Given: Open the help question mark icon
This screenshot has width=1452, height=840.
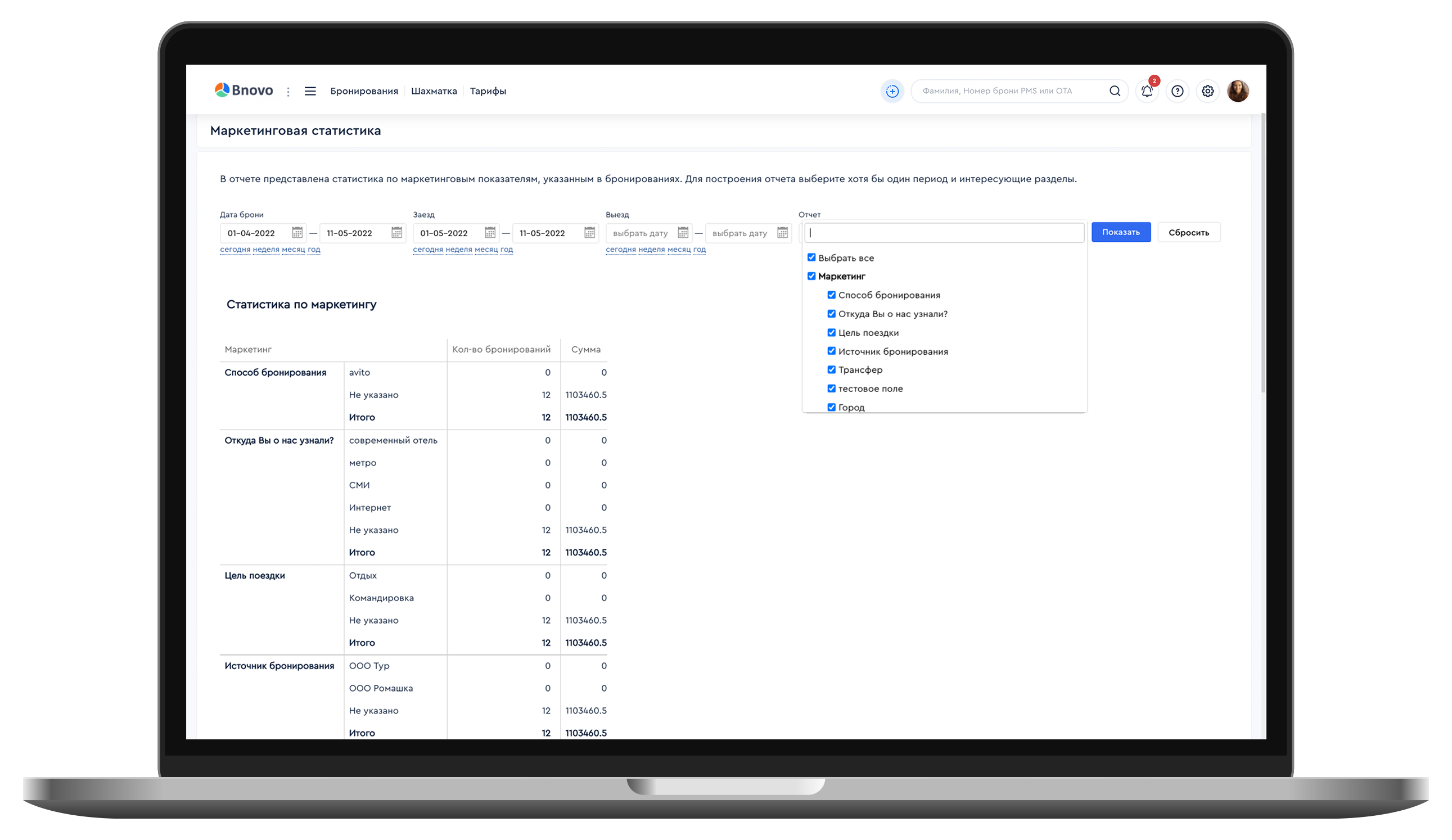Looking at the screenshot, I should pos(1177,91).
